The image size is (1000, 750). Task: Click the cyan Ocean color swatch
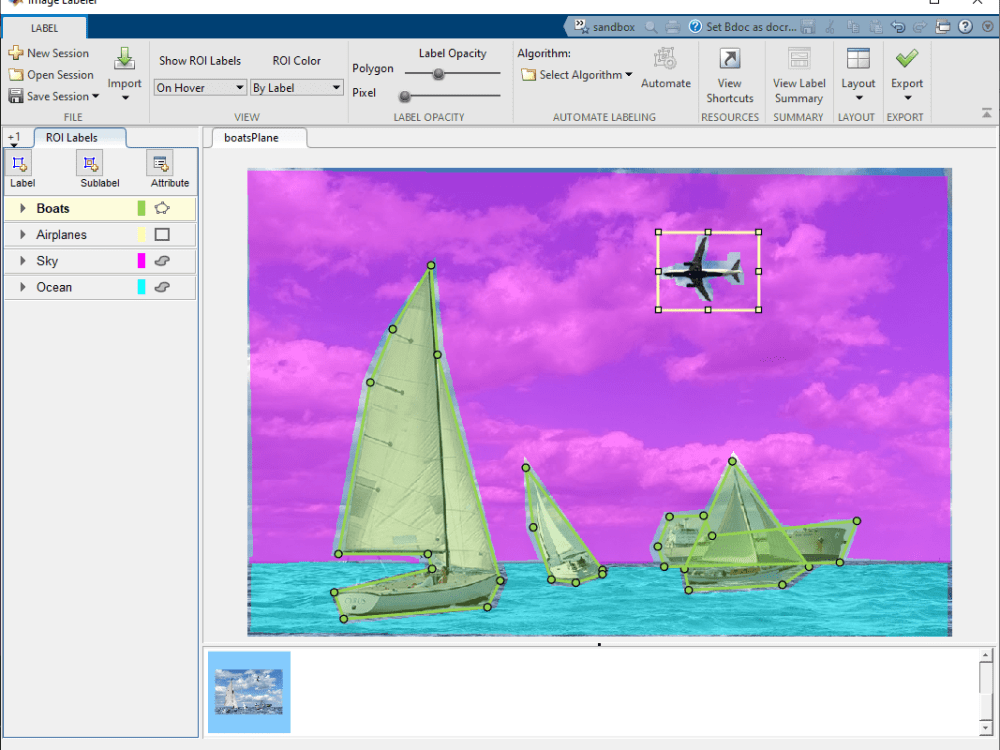click(142, 286)
